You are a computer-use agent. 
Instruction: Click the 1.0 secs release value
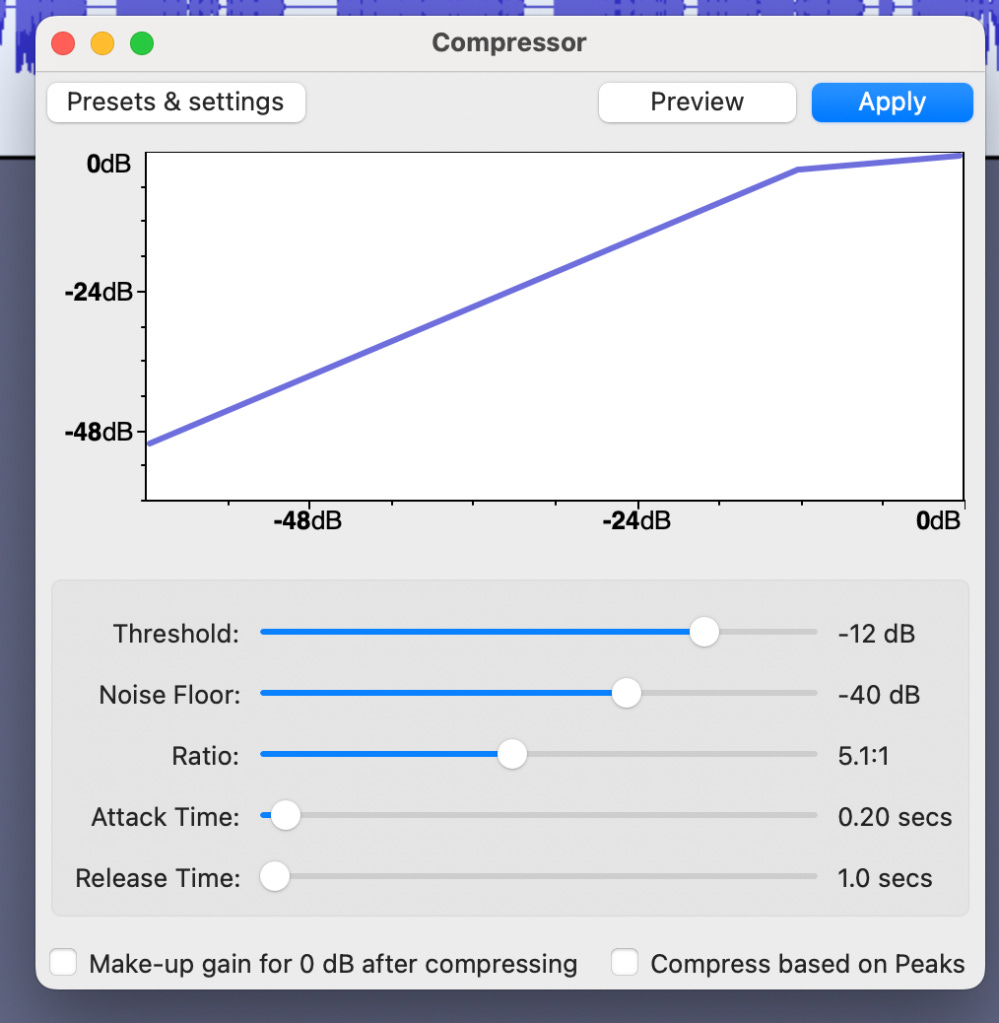click(x=885, y=878)
